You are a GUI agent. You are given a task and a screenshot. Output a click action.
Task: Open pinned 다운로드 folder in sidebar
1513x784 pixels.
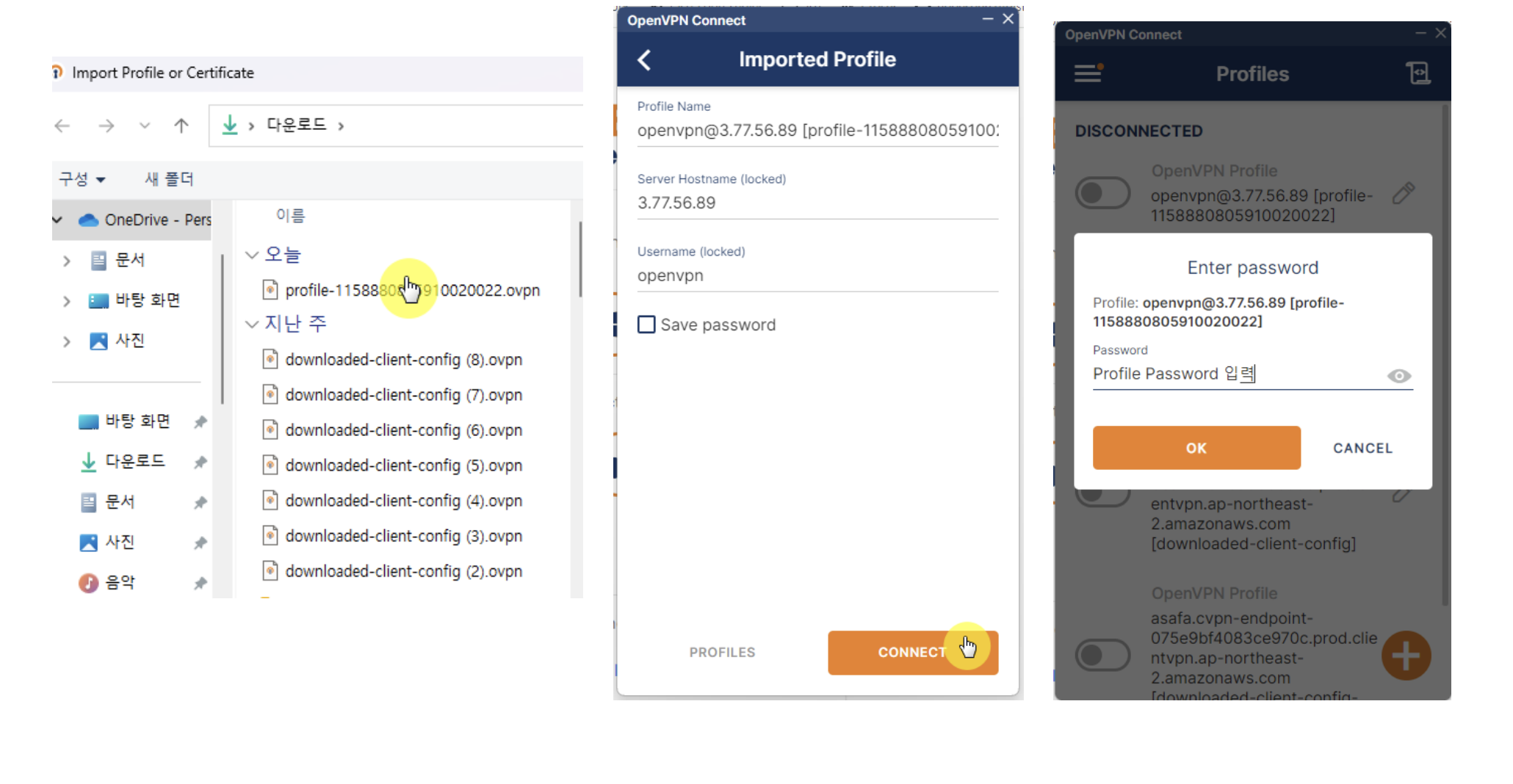coord(134,461)
